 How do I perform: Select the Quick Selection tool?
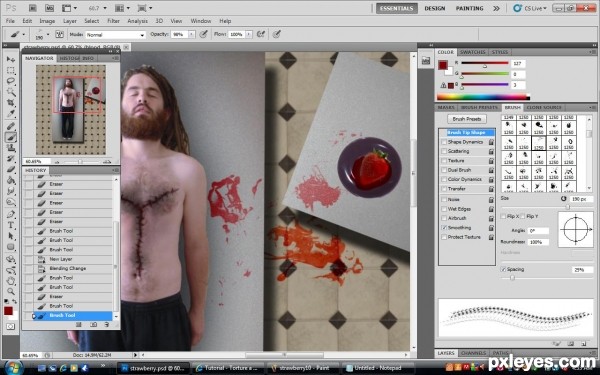pos(11,92)
